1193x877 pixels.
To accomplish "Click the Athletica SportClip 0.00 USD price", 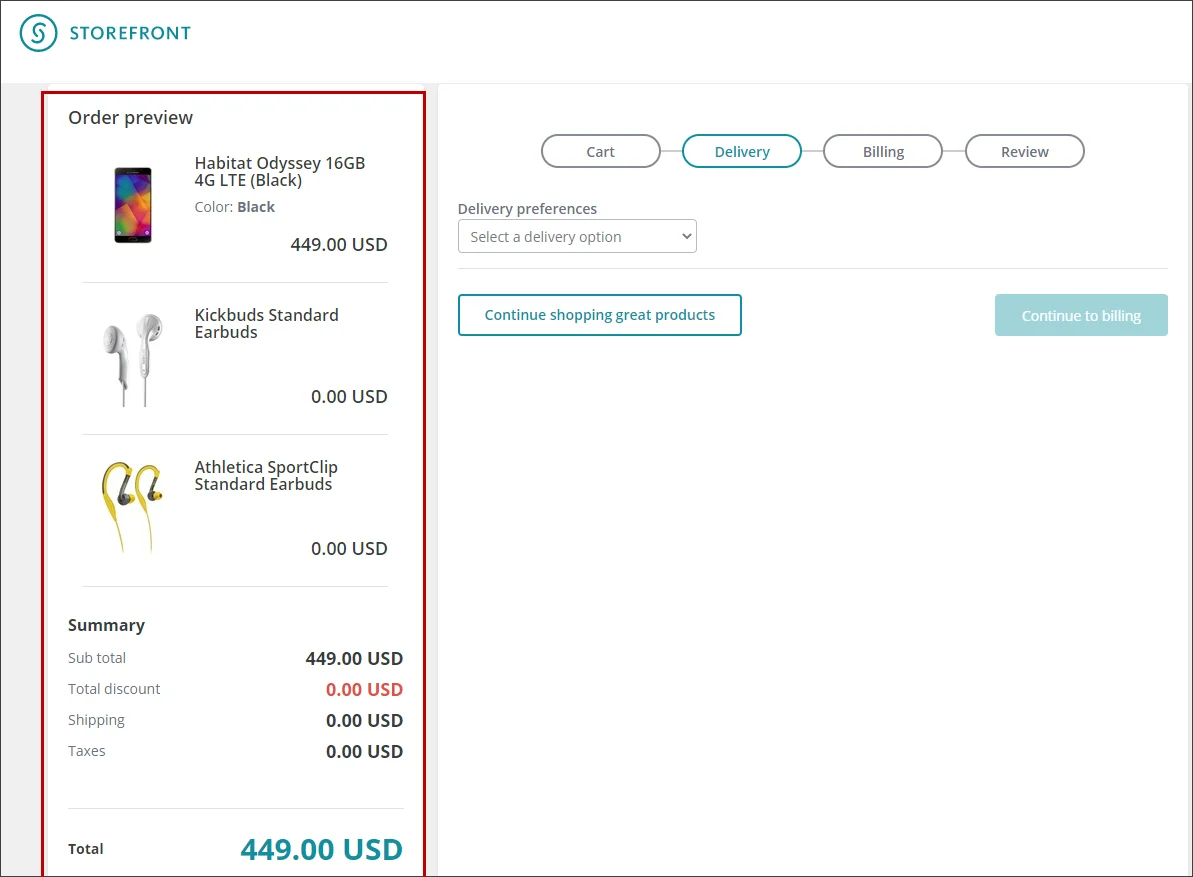I will (349, 548).
